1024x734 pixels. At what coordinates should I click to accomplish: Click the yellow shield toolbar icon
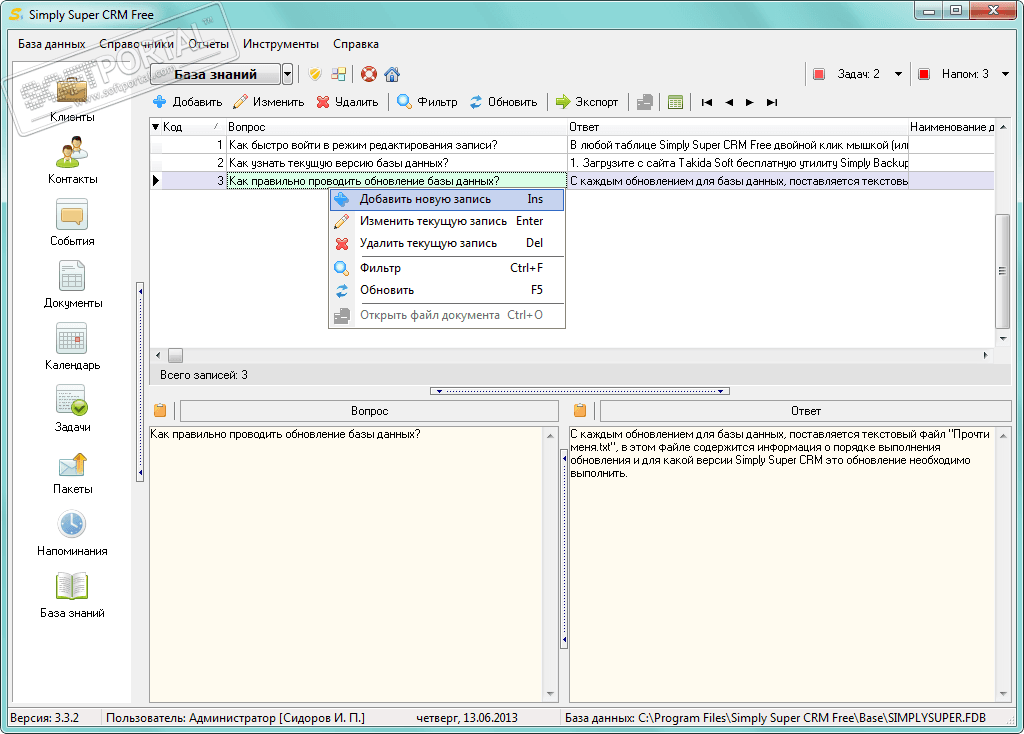(315, 74)
